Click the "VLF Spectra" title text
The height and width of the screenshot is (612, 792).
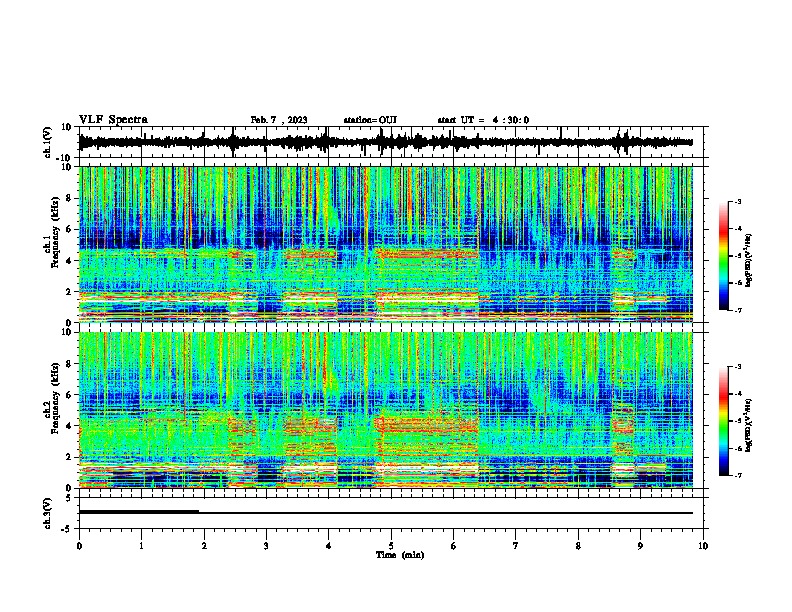[x=113, y=120]
